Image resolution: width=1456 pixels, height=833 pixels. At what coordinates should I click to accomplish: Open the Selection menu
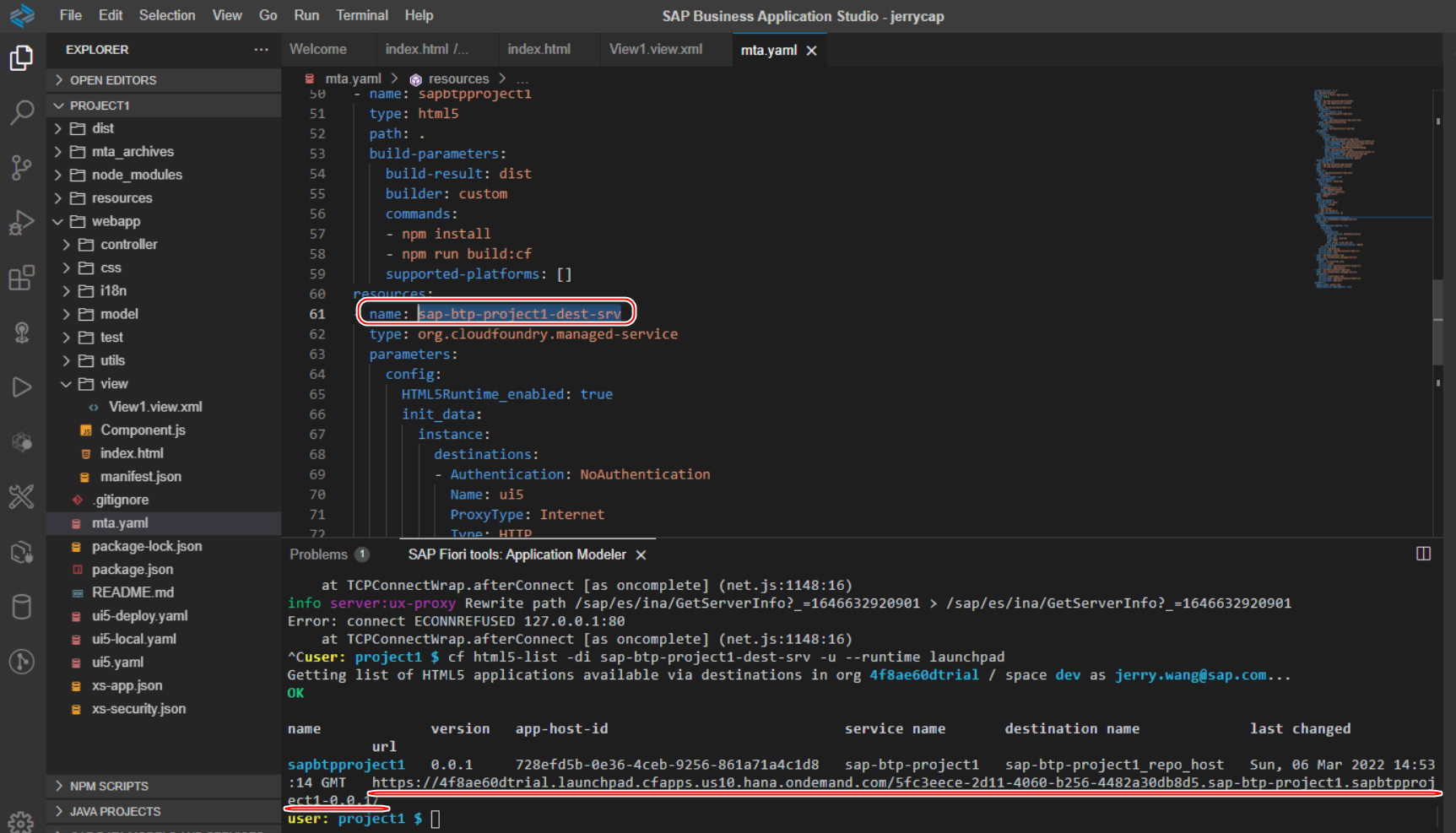[x=167, y=15]
